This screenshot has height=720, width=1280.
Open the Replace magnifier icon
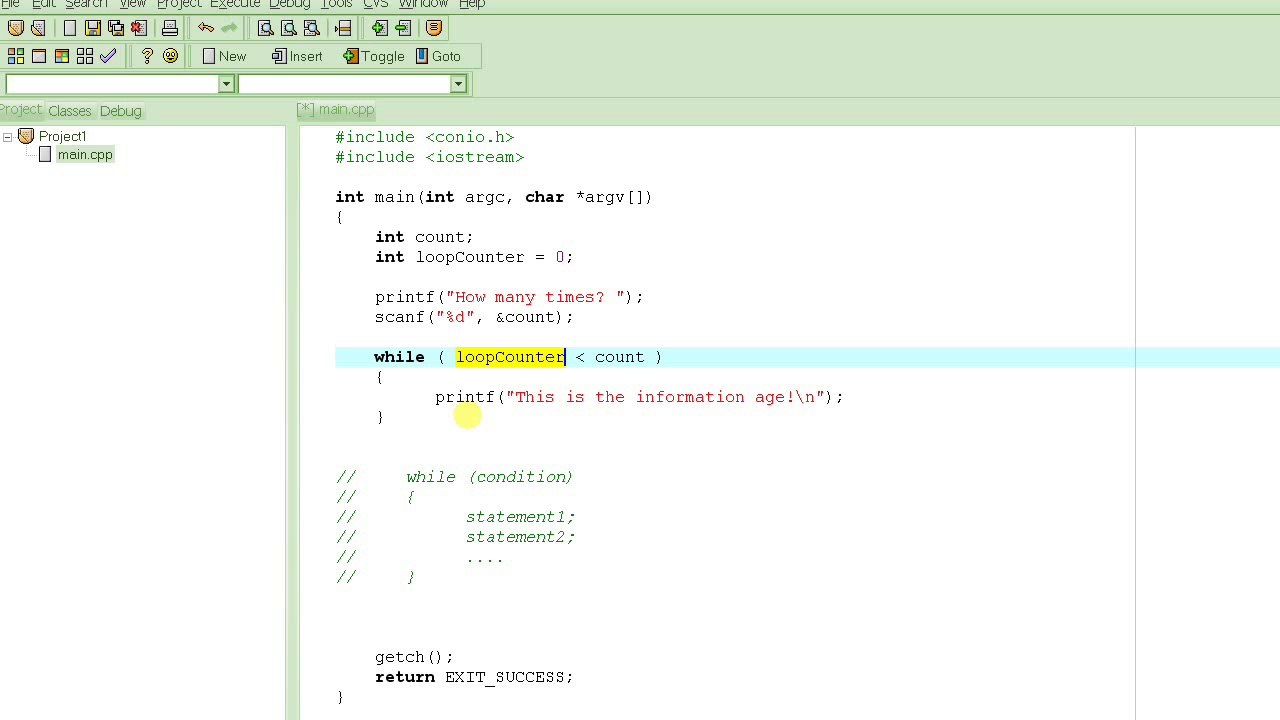click(289, 28)
